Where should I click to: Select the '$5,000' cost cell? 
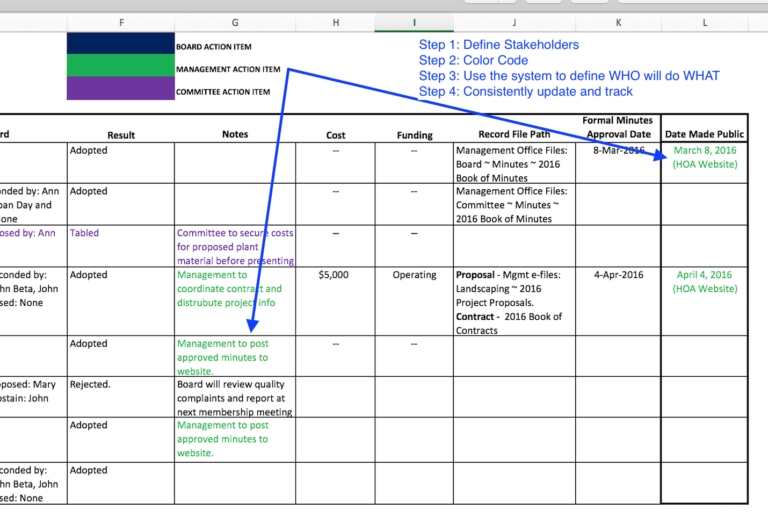pos(336,301)
